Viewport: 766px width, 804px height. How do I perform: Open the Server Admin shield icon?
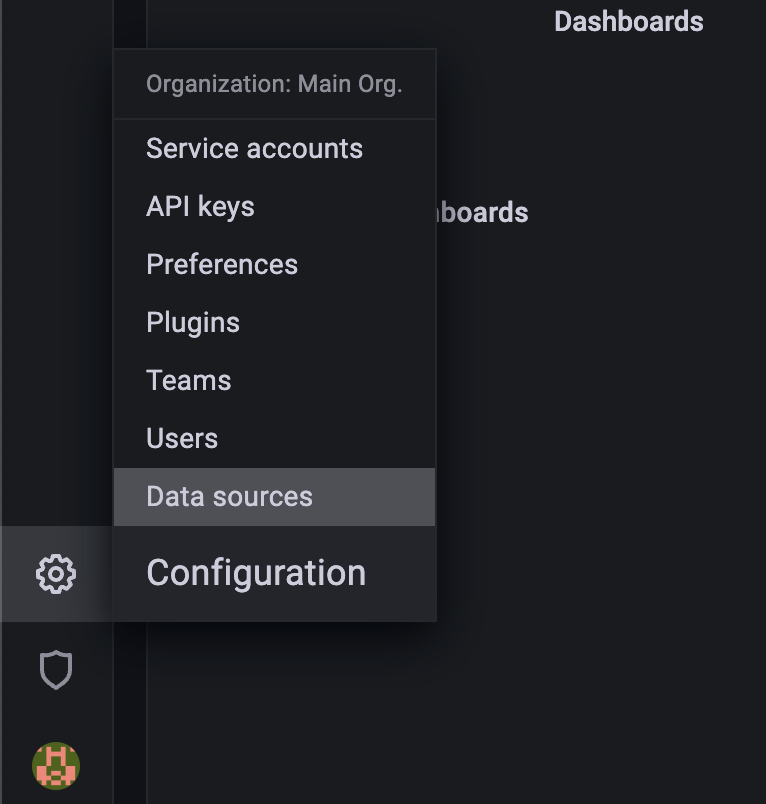(56, 670)
